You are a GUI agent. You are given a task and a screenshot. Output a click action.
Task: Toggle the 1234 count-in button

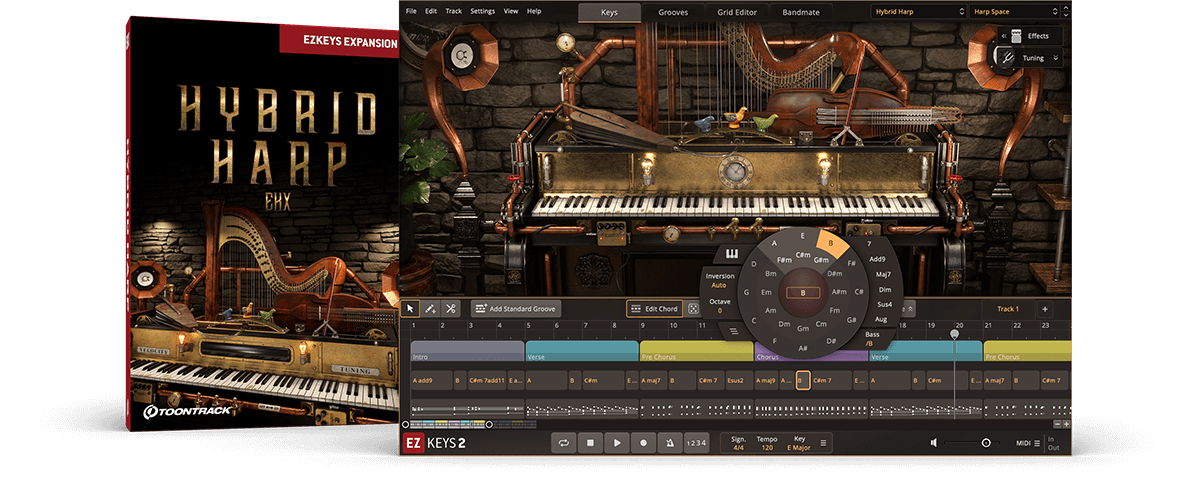(696, 443)
